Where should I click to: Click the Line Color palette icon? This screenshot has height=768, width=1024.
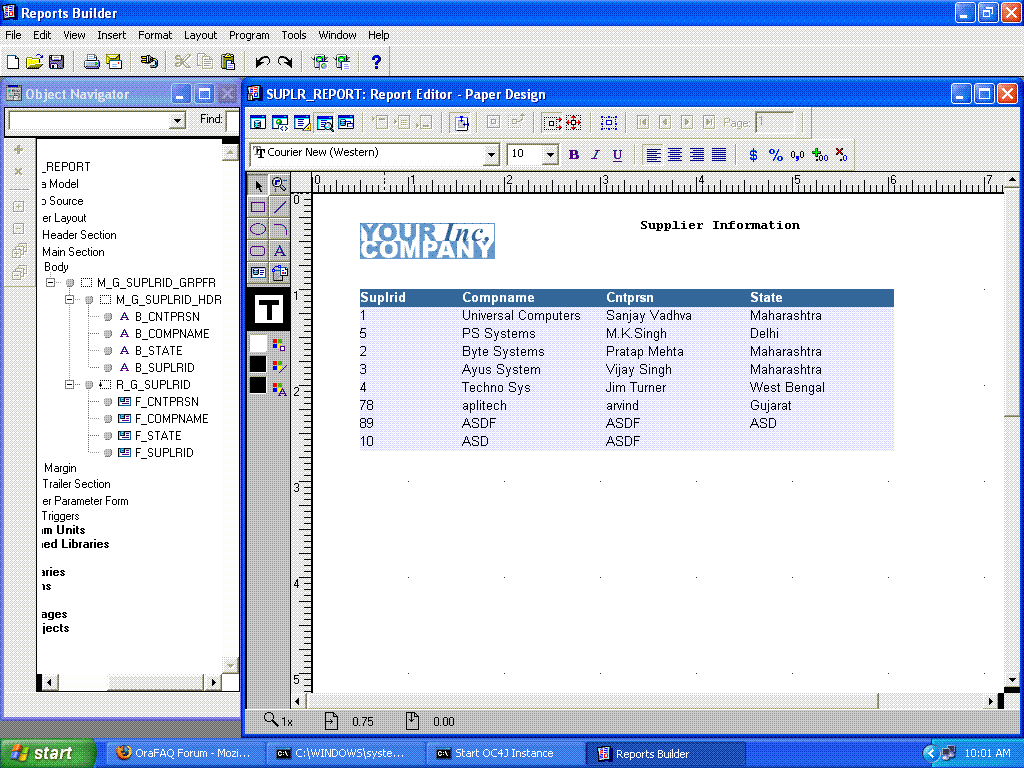279,367
